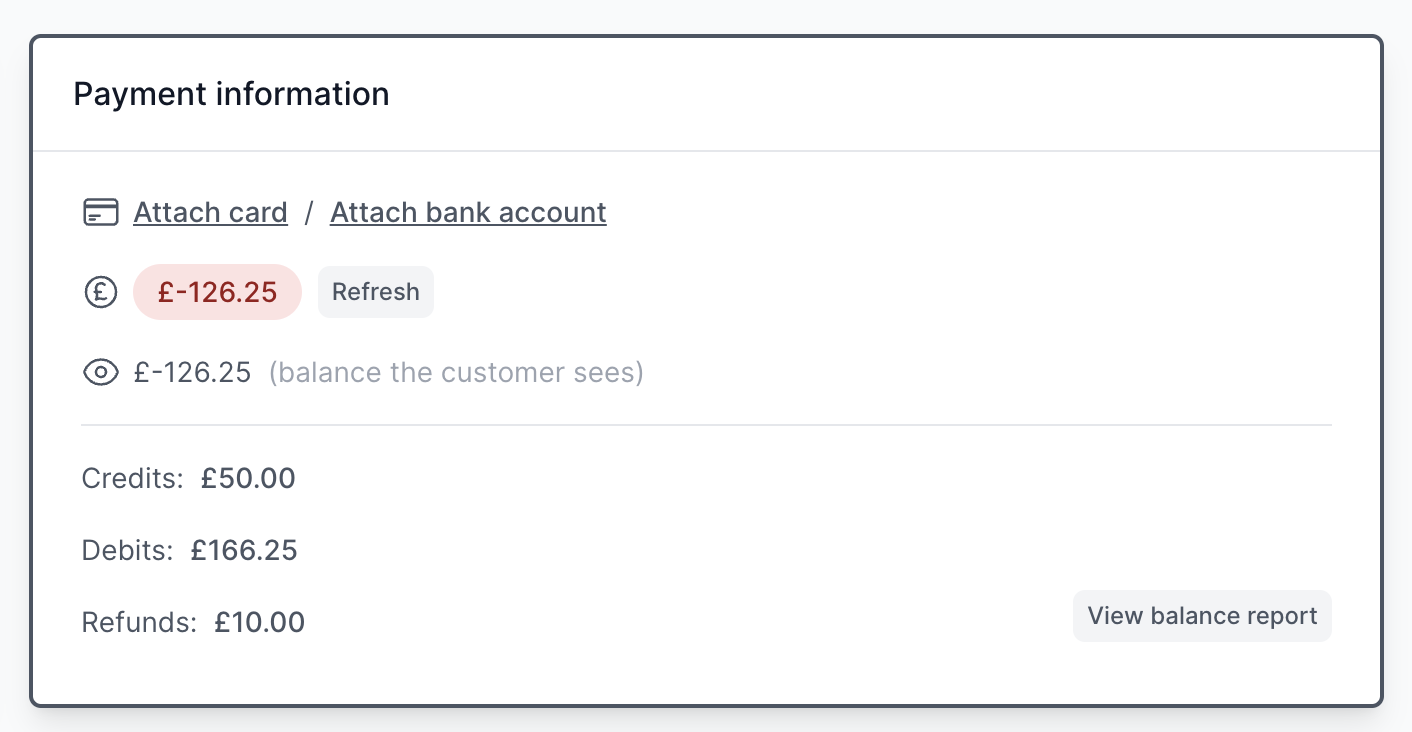Click the Refunds £10.00 amount
This screenshot has width=1412, height=732.
258,621
